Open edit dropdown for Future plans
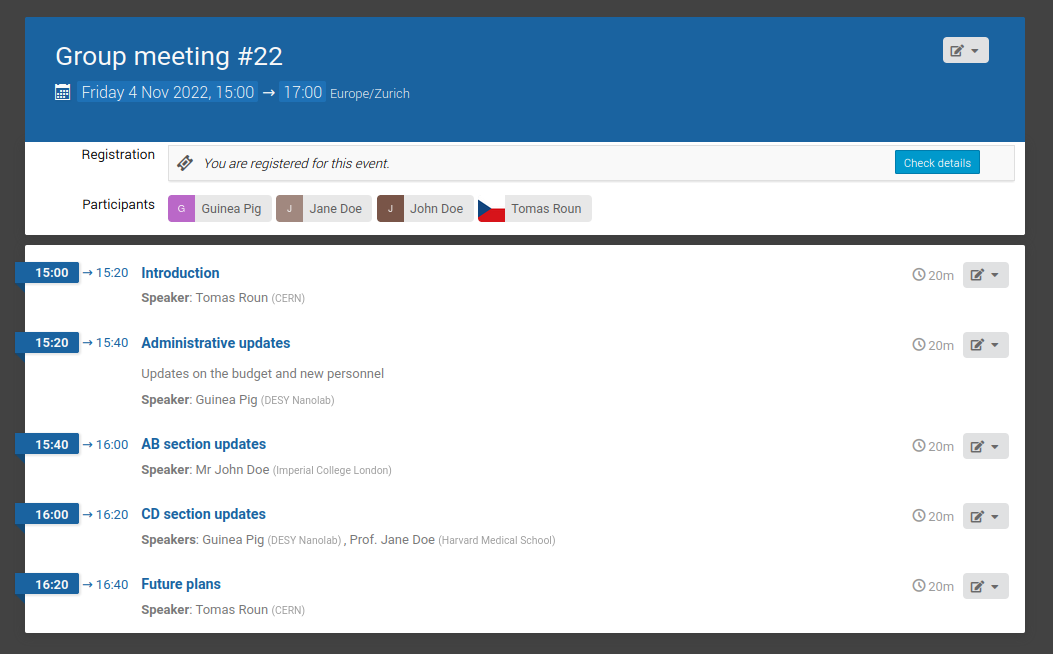 click(x=985, y=586)
